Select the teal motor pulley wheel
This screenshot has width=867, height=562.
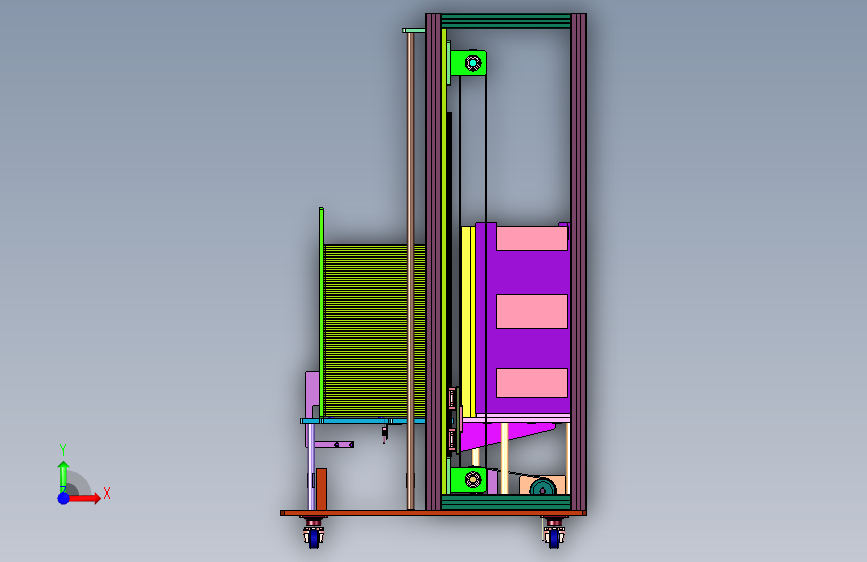(543, 488)
